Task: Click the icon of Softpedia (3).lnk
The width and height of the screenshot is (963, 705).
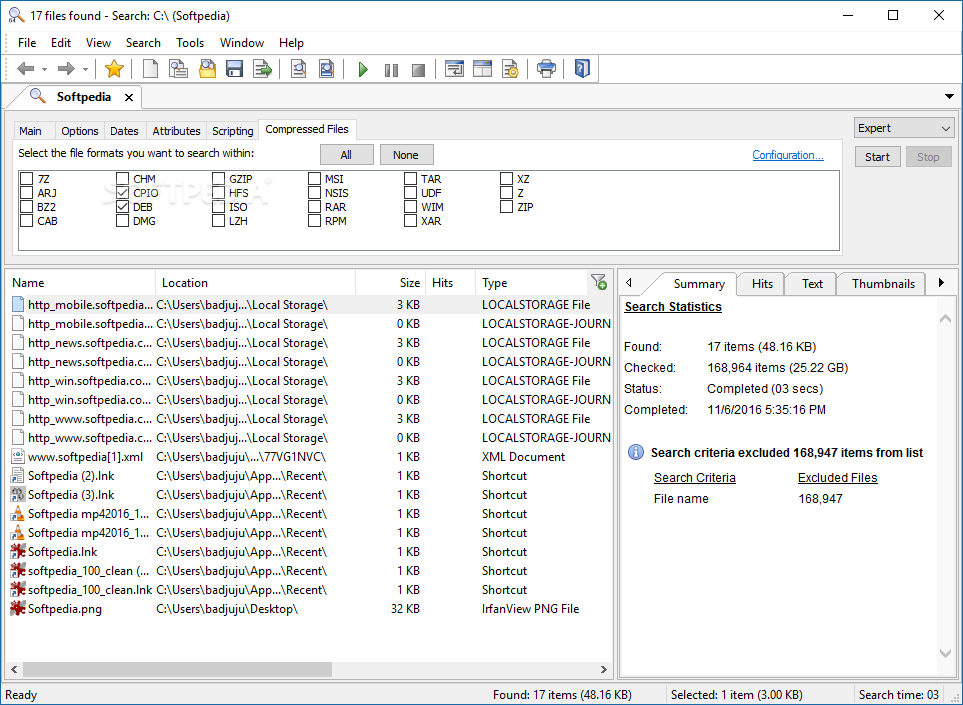Action: click(x=18, y=495)
